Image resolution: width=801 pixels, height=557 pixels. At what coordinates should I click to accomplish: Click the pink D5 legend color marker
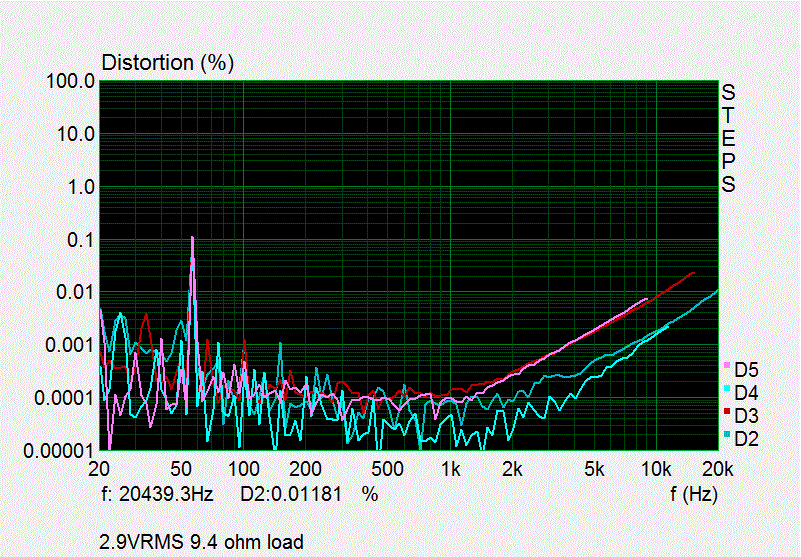[727, 365]
